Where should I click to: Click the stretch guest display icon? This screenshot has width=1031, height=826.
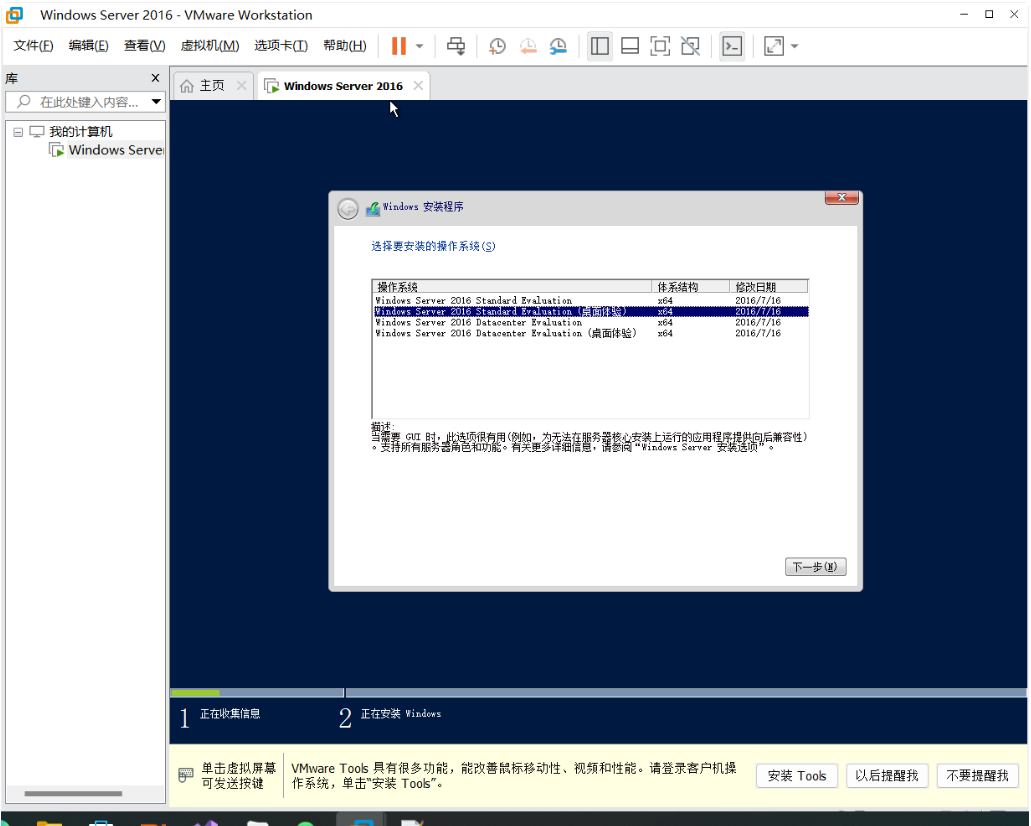pyautogui.click(x=774, y=46)
